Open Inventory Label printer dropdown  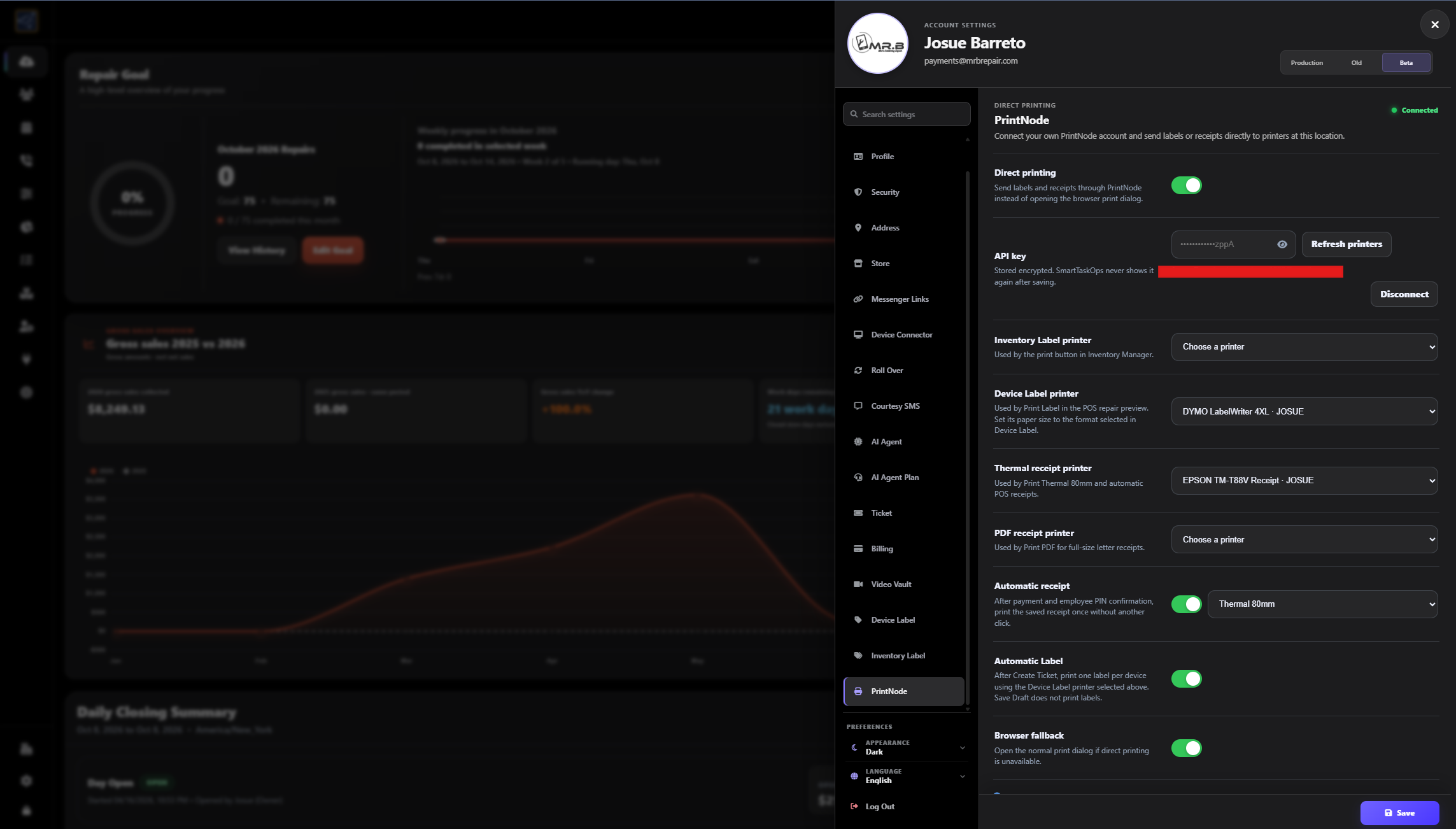click(1304, 347)
